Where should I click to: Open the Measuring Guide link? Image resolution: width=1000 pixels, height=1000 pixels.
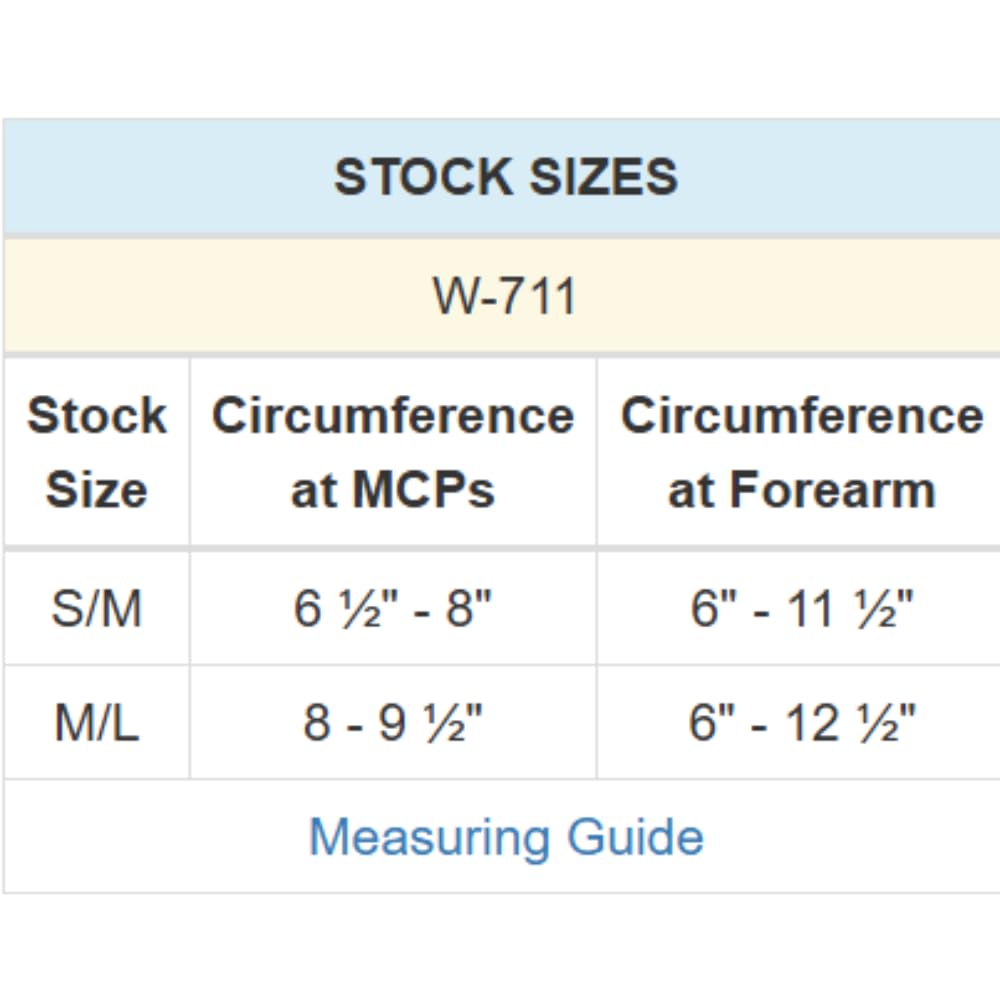506,837
